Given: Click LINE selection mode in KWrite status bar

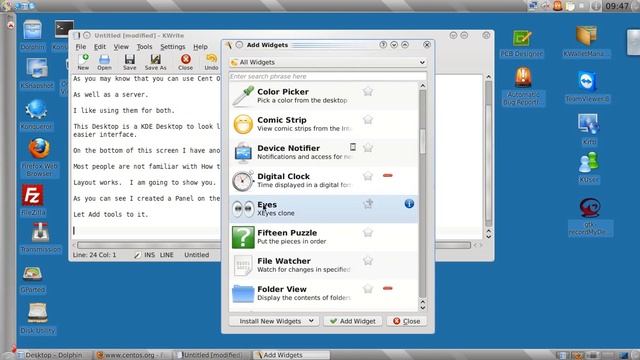Looking at the screenshot, I should click(x=167, y=255).
